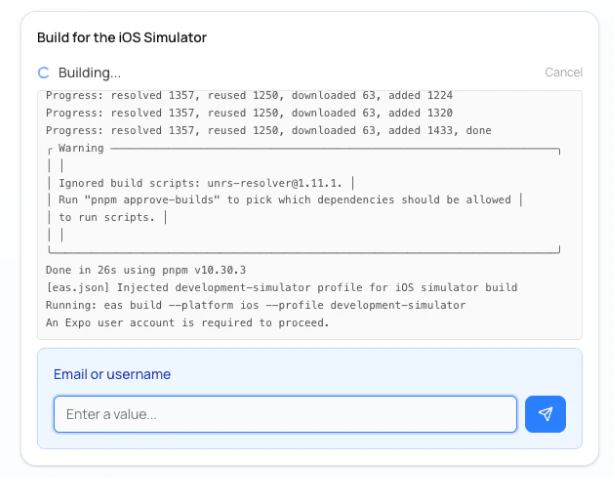
Task: Click the 'Build for the iOS Simulator' heading
Action: click(121, 37)
